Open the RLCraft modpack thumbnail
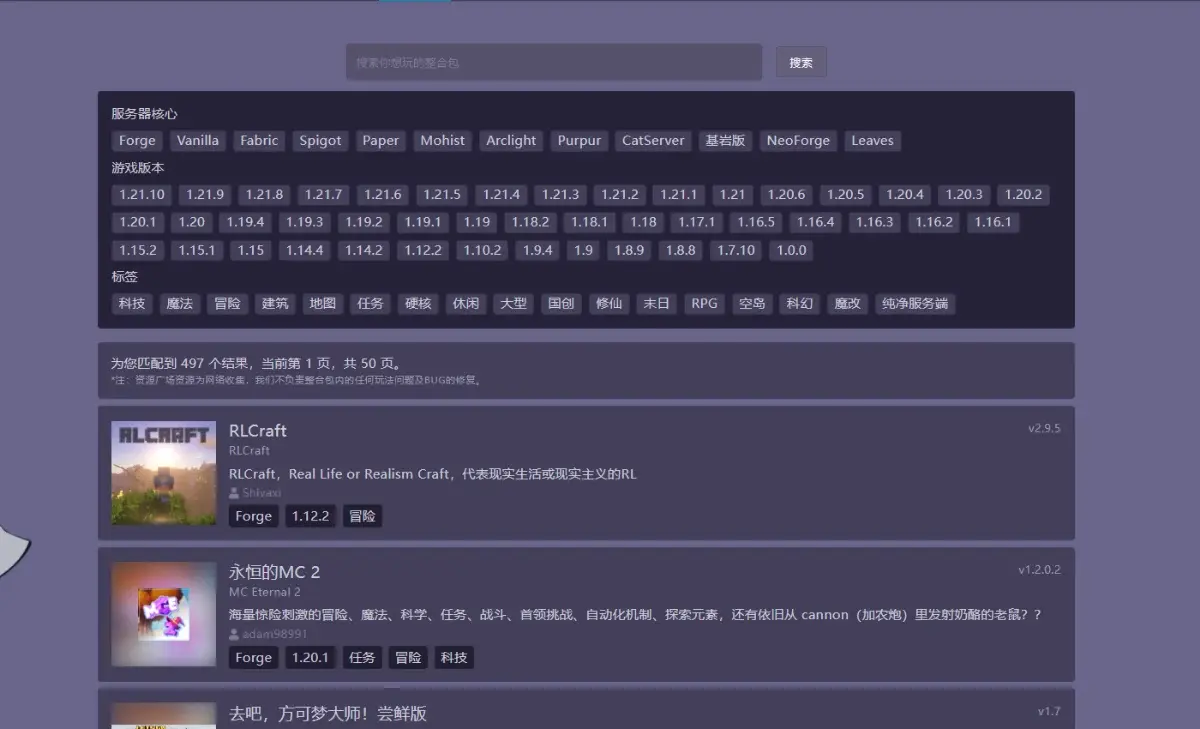 tap(164, 473)
